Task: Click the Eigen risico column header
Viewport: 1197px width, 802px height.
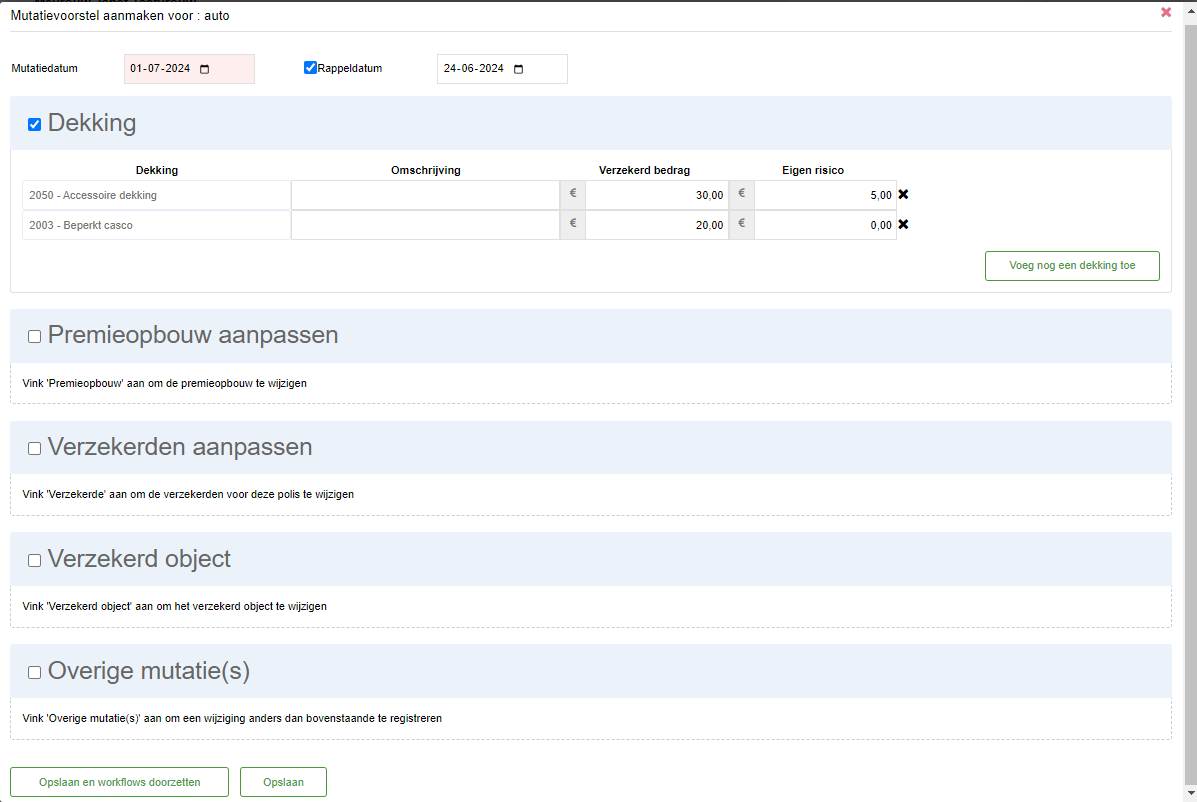Action: (813, 170)
